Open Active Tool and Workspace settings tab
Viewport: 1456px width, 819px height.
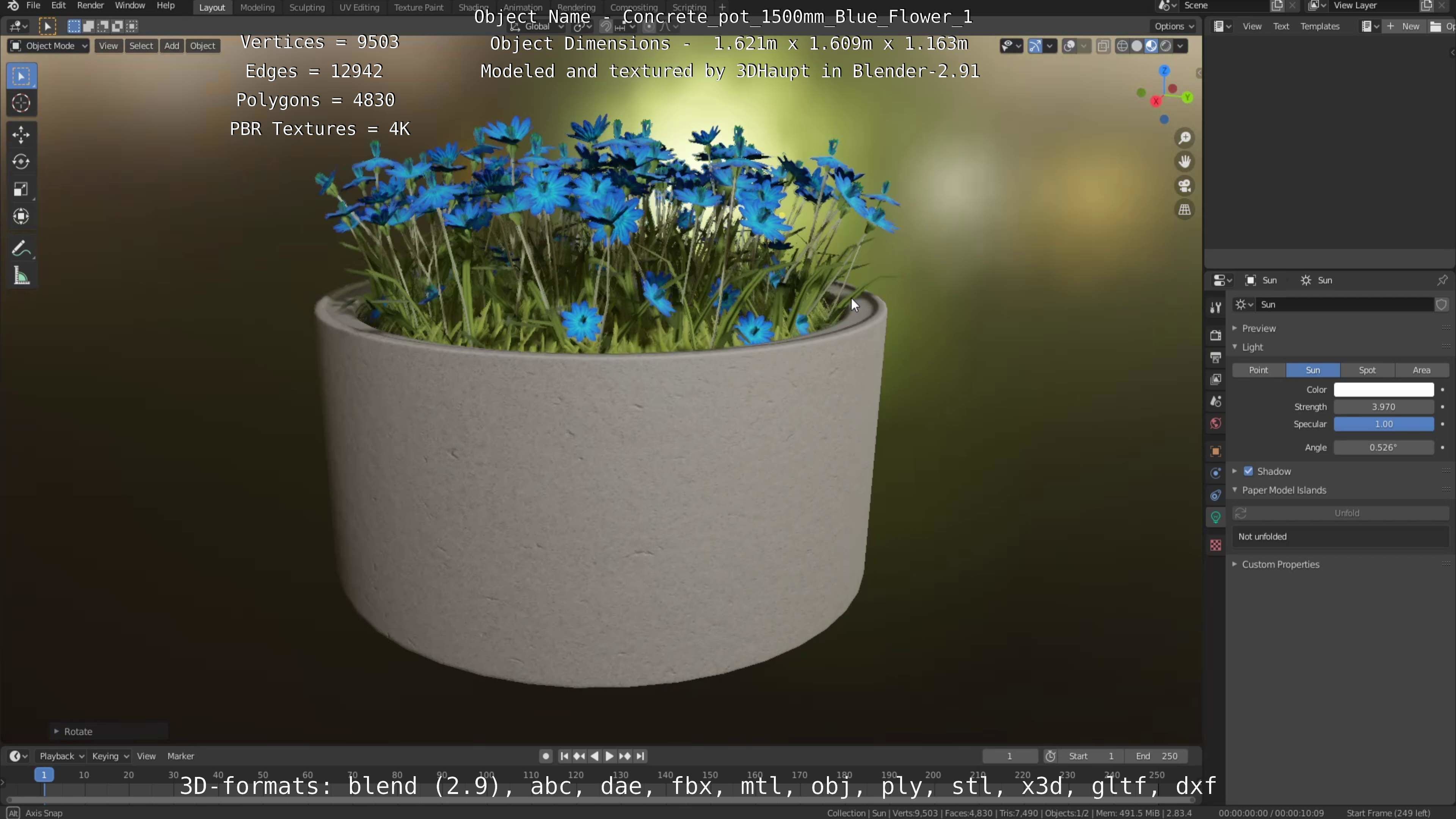pos(1215,308)
